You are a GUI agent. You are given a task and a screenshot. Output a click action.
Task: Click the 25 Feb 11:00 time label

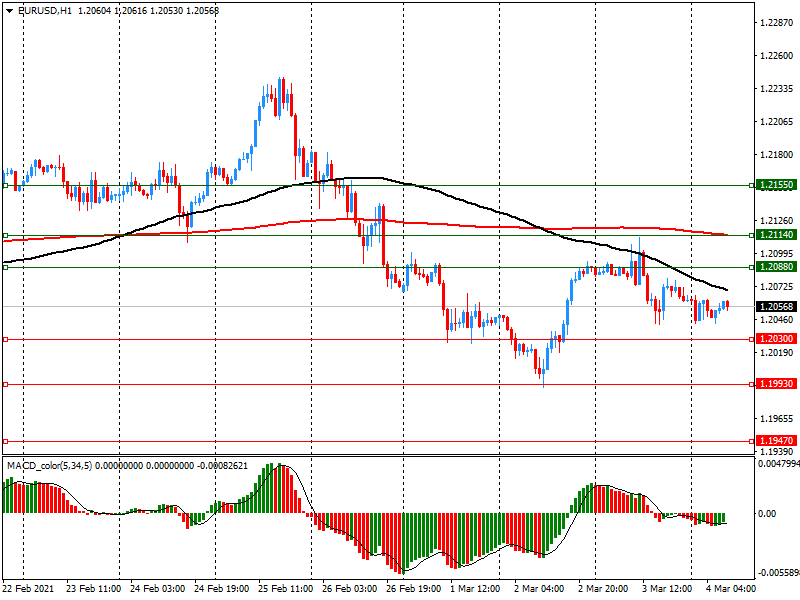pyautogui.click(x=287, y=590)
